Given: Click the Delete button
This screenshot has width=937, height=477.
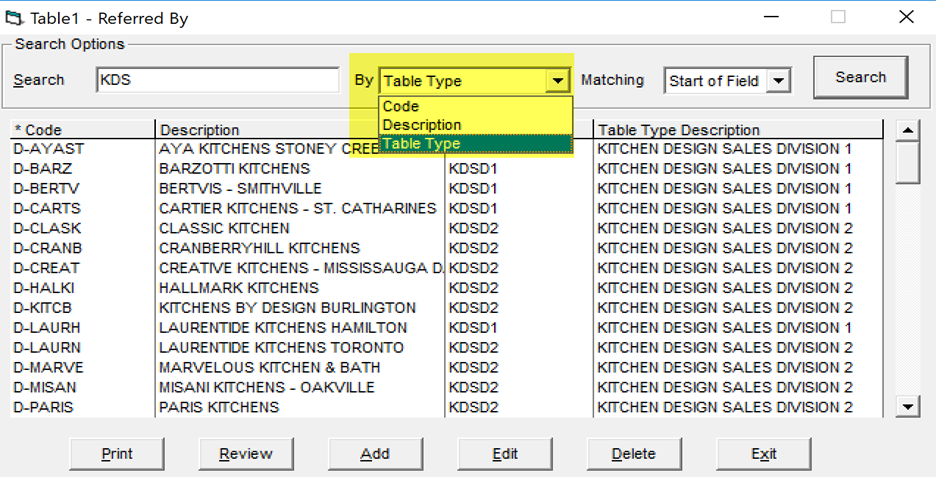Looking at the screenshot, I should point(634,454).
